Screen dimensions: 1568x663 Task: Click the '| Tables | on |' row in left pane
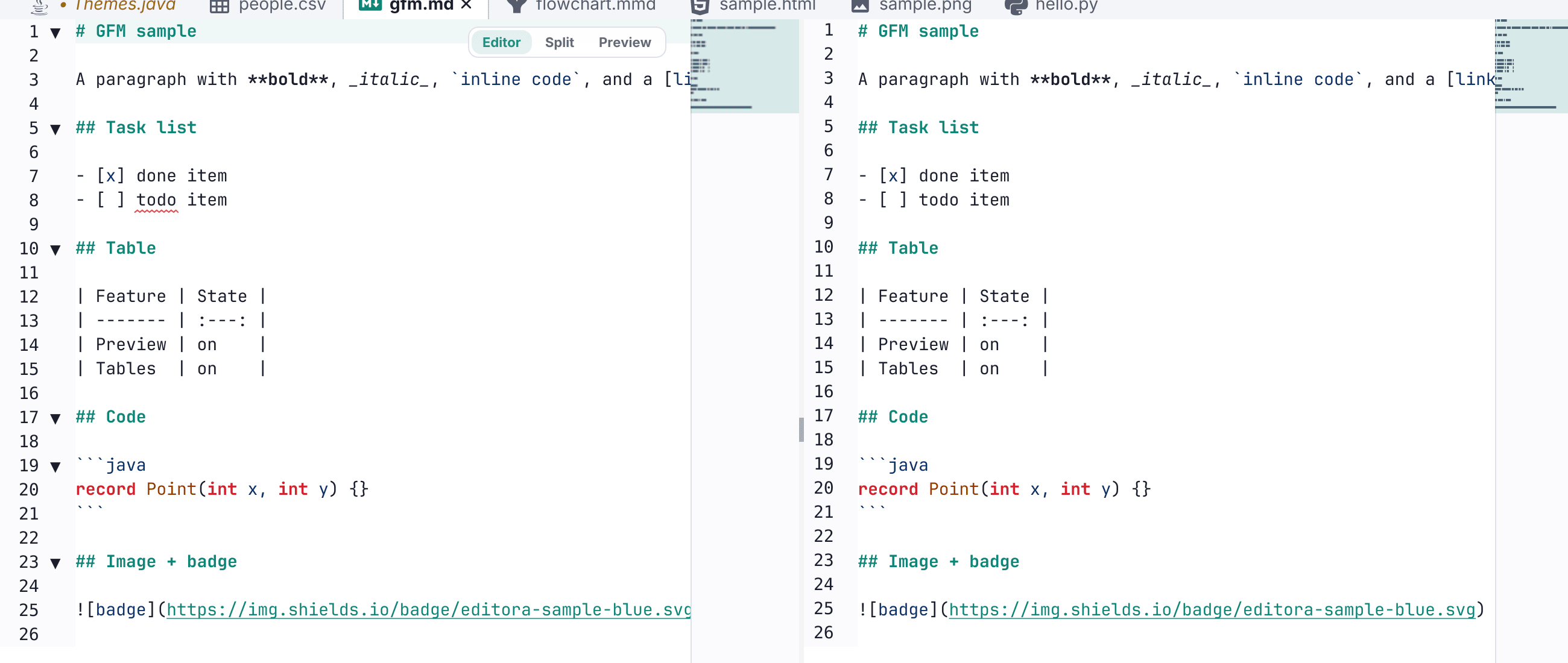coord(172,369)
